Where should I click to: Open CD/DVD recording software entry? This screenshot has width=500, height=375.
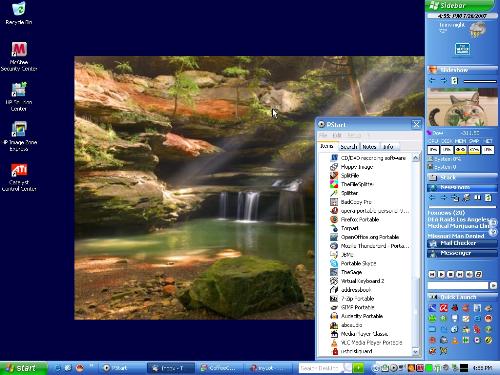(368, 158)
